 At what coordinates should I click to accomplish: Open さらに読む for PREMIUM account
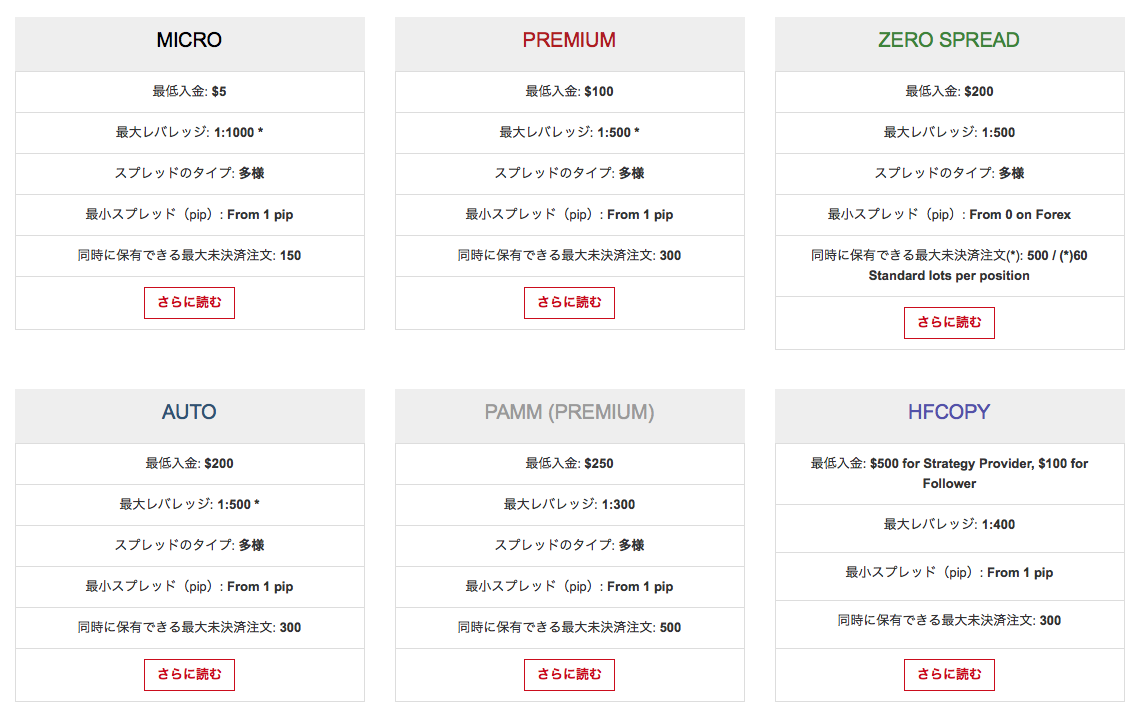tap(569, 302)
